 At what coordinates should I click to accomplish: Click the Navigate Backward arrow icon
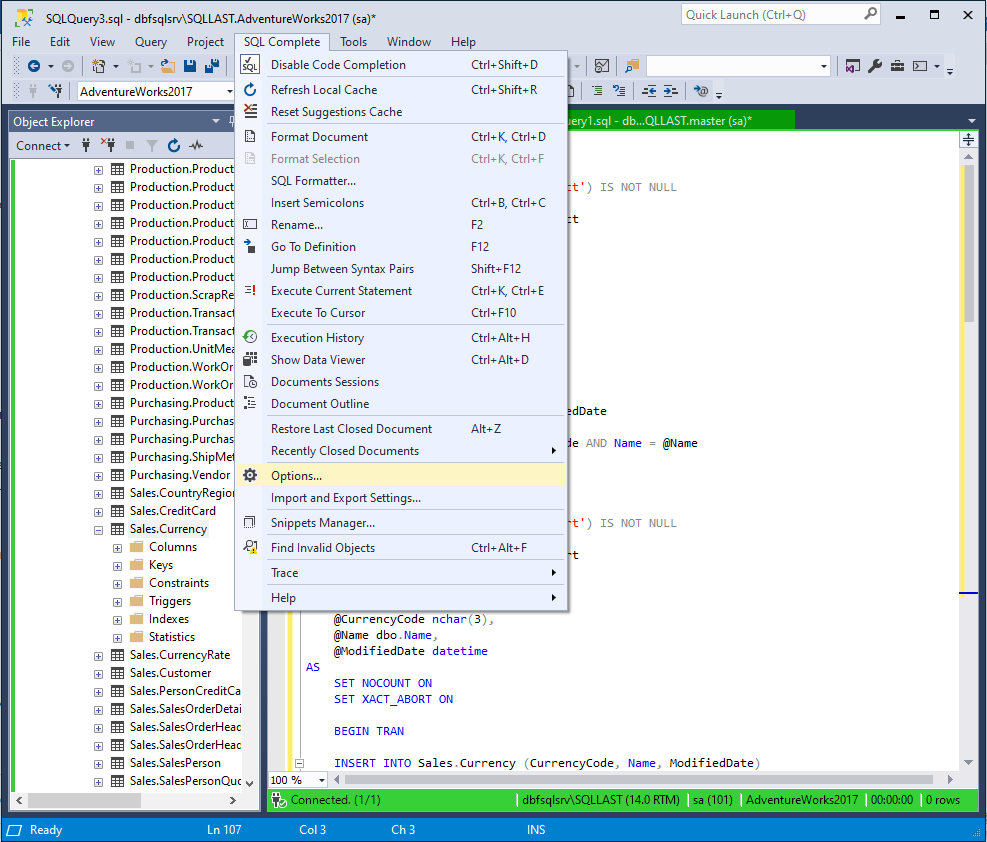pyautogui.click(x=34, y=66)
